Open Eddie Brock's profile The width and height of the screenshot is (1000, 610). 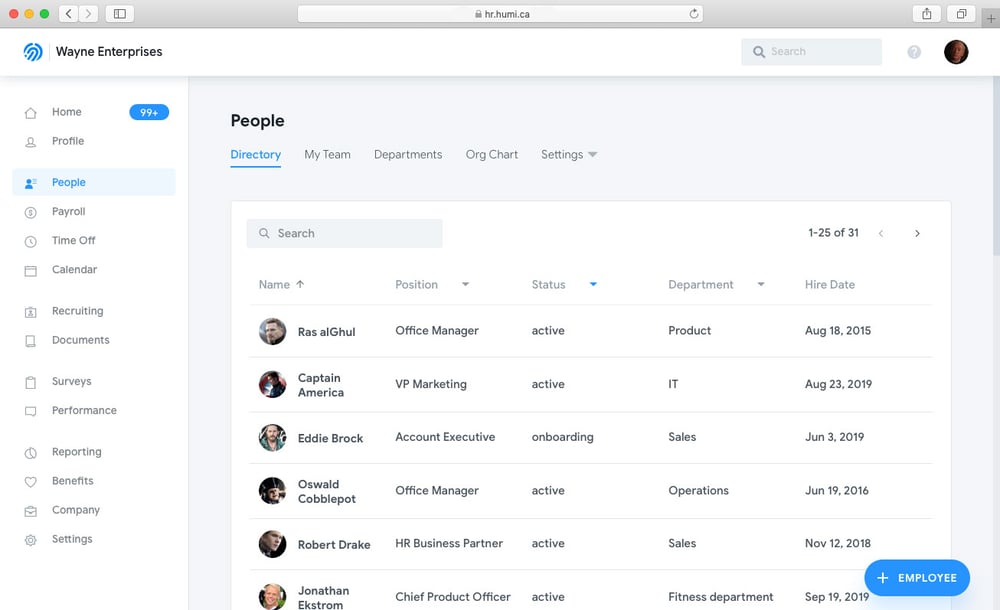(x=330, y=438)
